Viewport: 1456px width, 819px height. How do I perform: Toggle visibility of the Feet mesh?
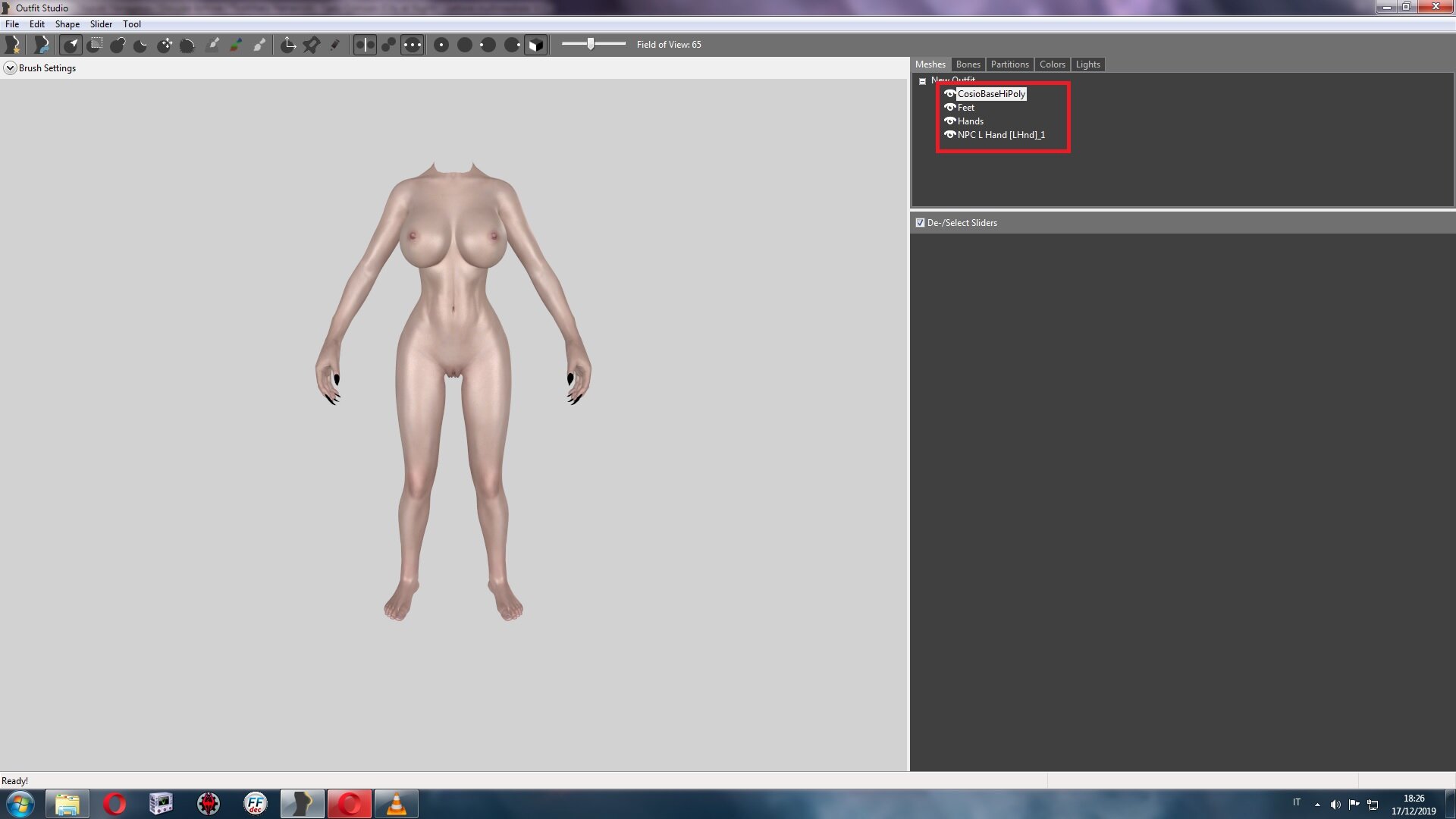[949, 108]
